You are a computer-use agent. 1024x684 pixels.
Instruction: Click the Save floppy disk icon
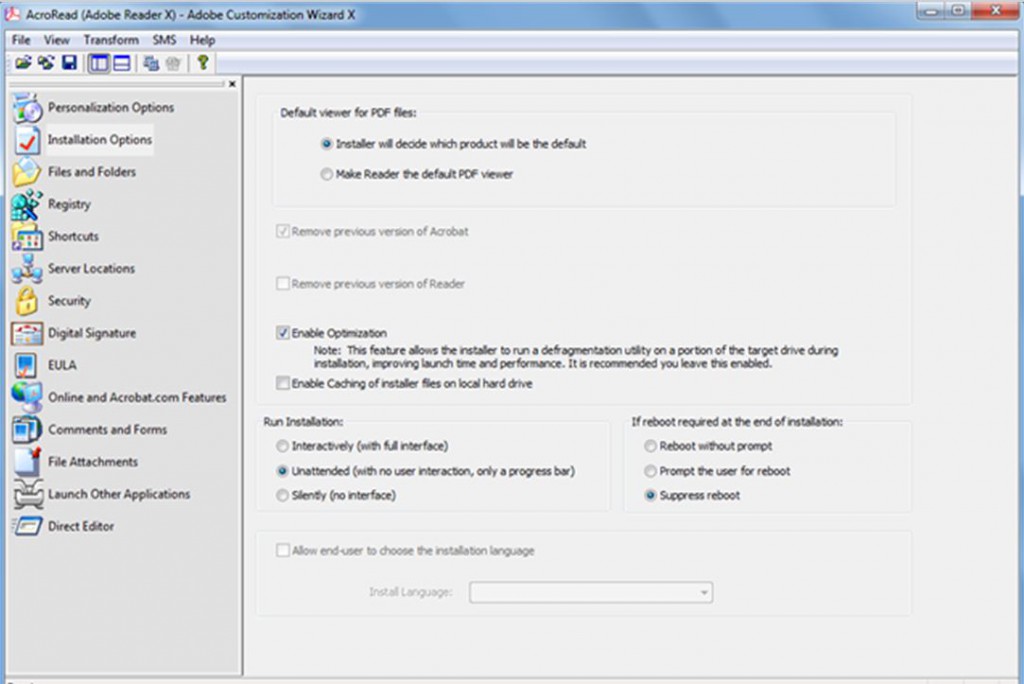tap(69, 63)
